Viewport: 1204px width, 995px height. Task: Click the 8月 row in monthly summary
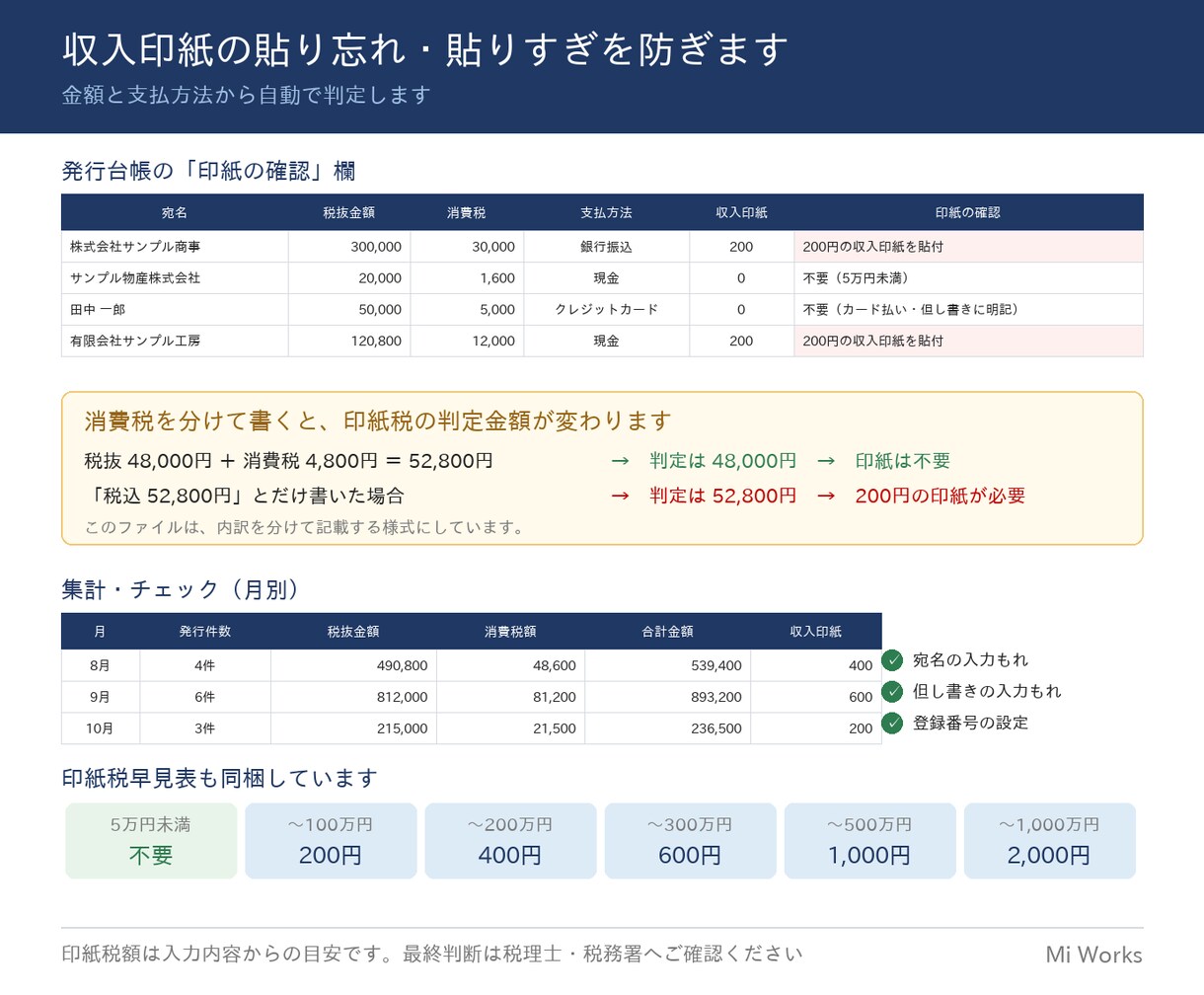point(471,665)
